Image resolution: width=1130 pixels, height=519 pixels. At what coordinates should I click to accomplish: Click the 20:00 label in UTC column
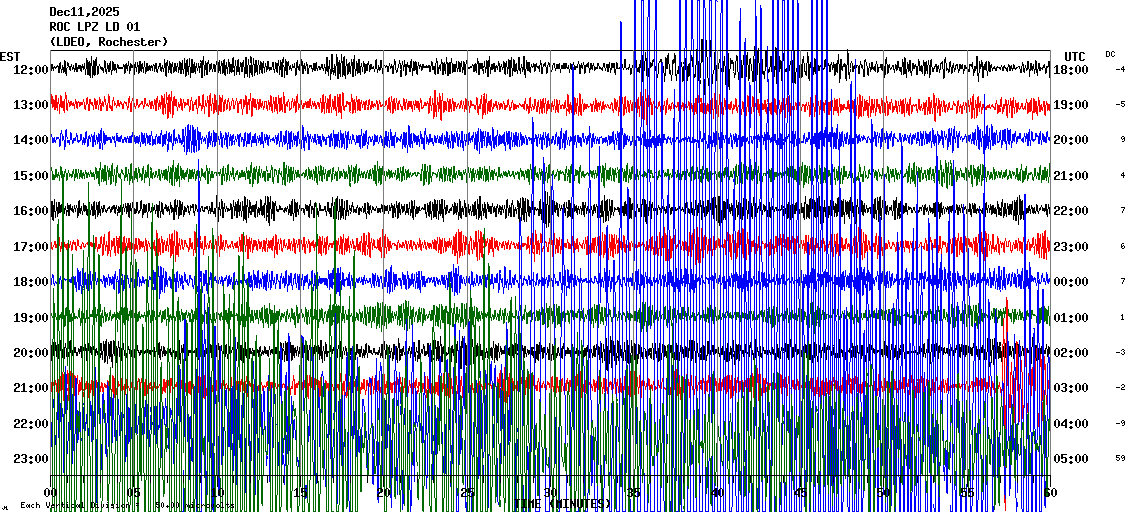coord(1071,141)
